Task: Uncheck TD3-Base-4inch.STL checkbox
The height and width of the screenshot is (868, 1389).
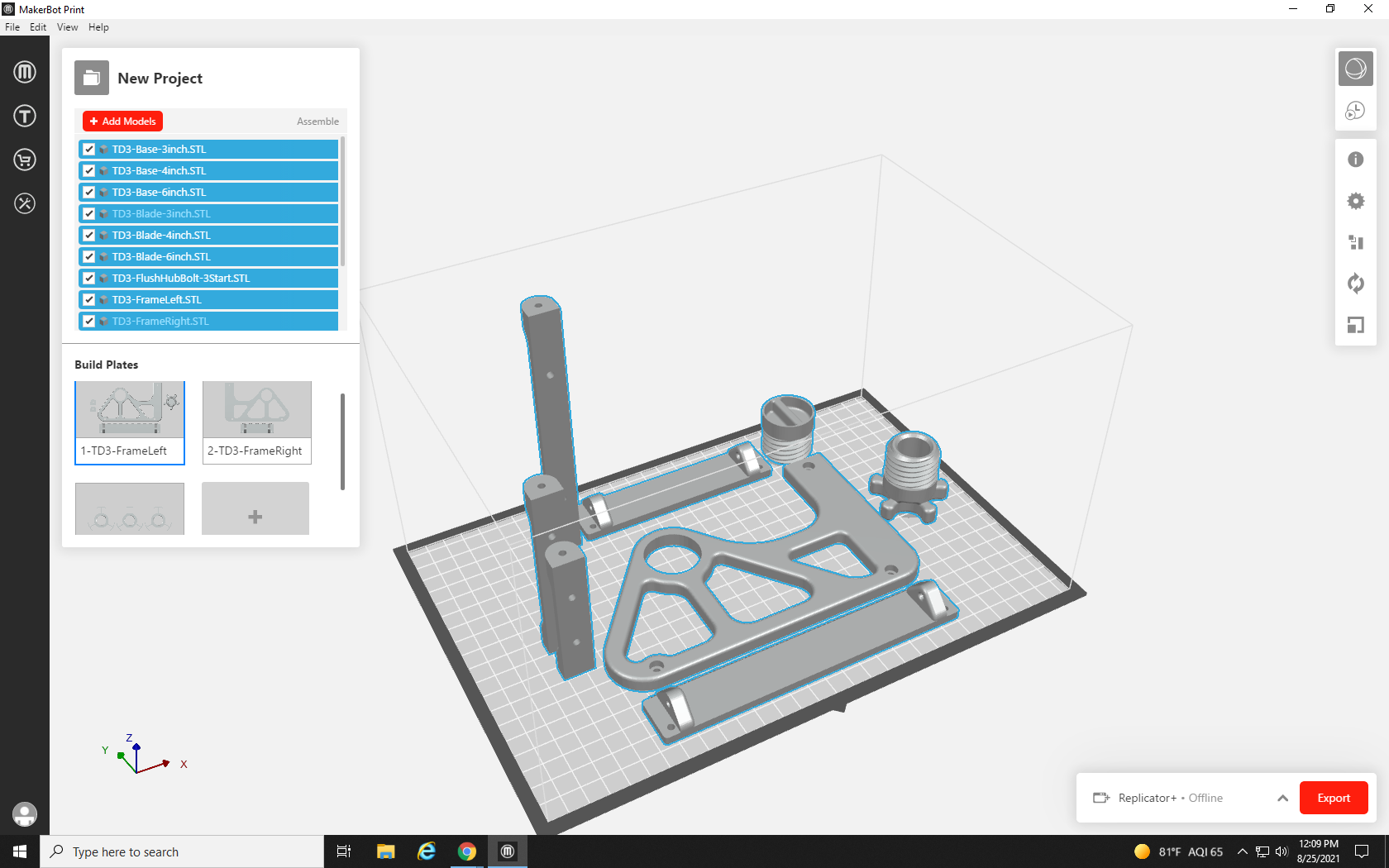Action: coord(89,171)
